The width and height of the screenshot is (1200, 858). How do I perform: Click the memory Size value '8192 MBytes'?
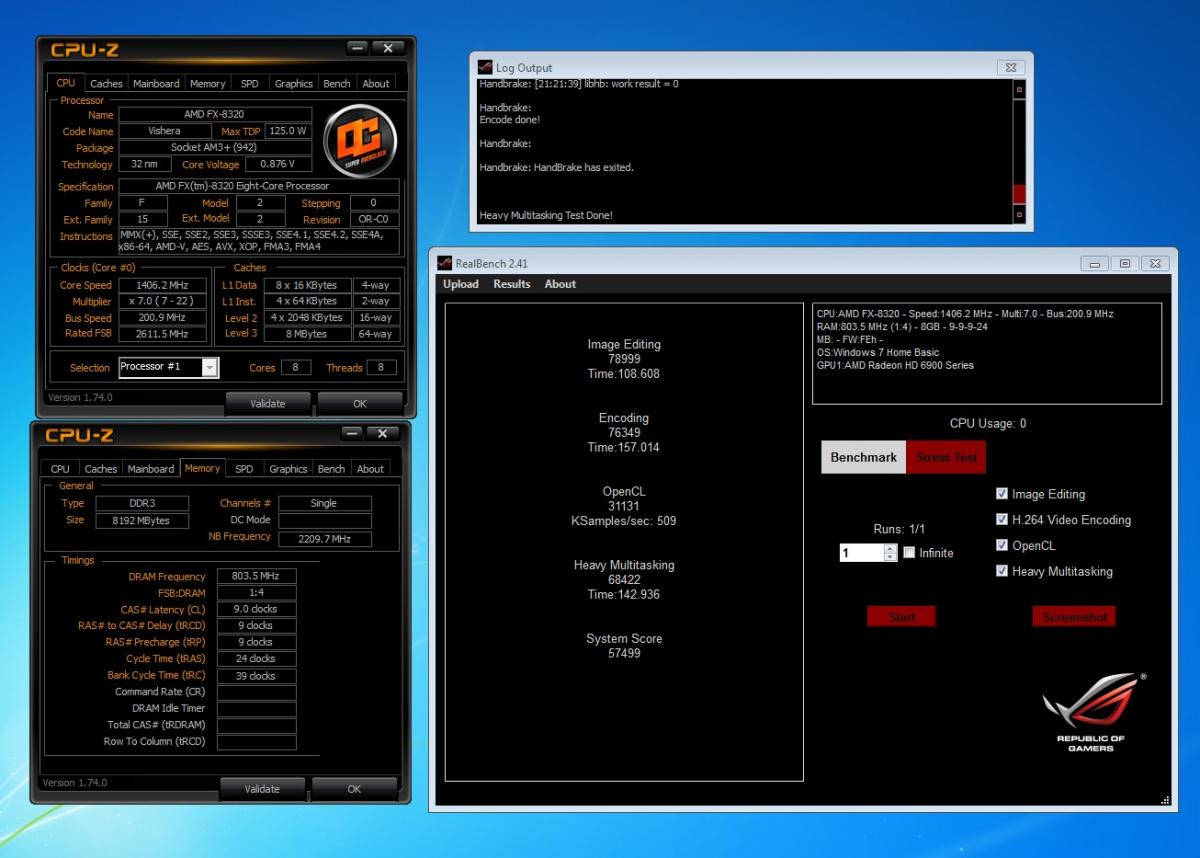142,520
